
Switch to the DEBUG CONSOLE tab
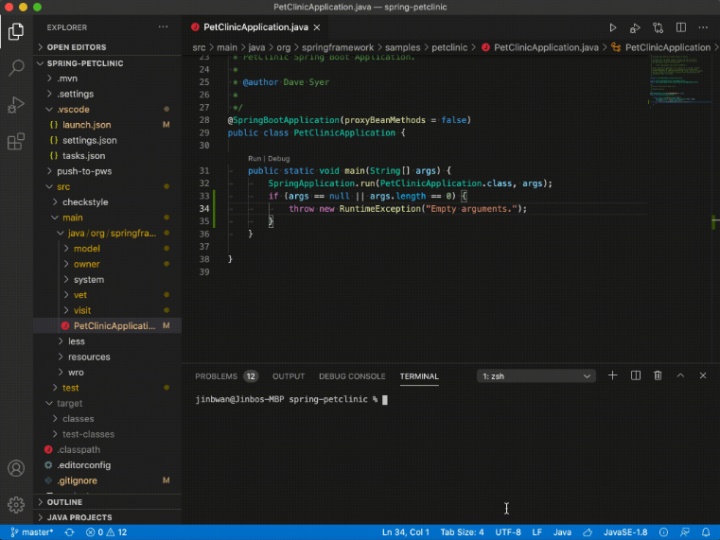pos(352,376)
